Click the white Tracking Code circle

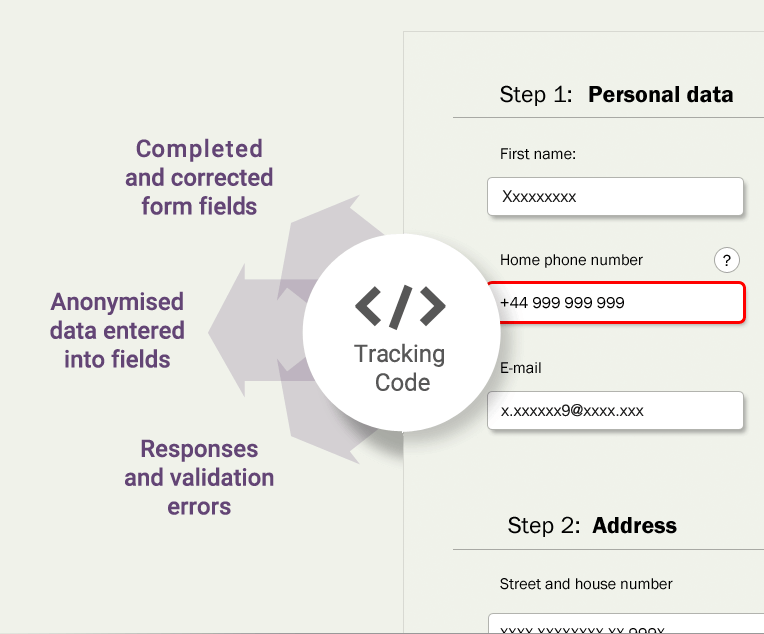[x=401, y=333]
